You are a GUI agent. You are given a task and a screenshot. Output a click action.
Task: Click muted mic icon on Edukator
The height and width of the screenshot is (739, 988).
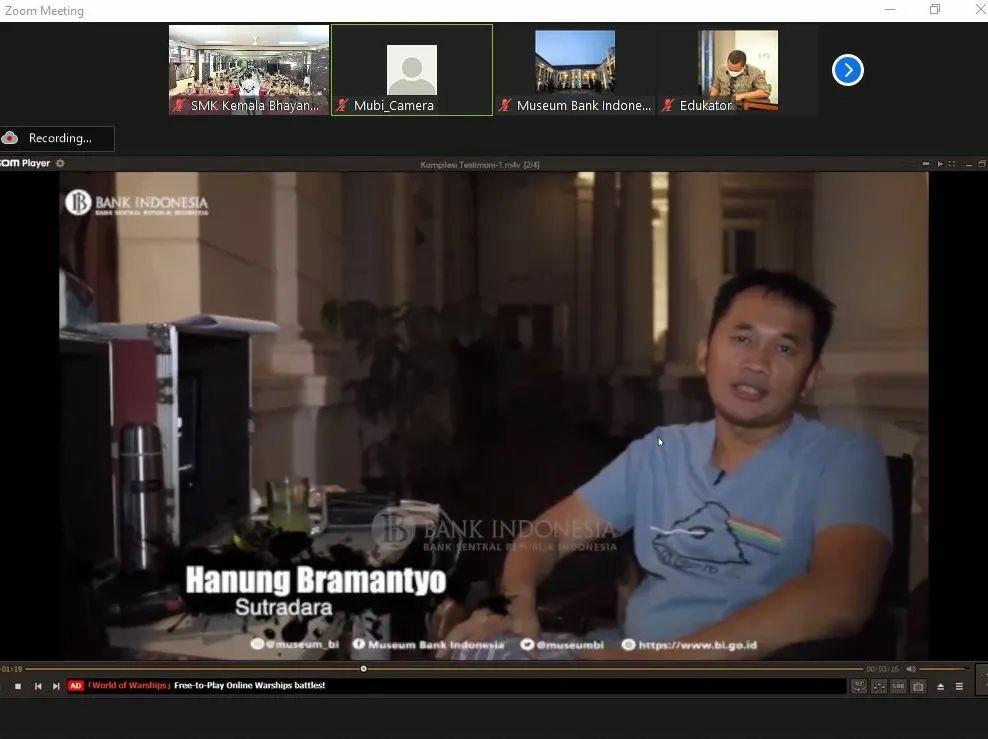coord(668,105)
